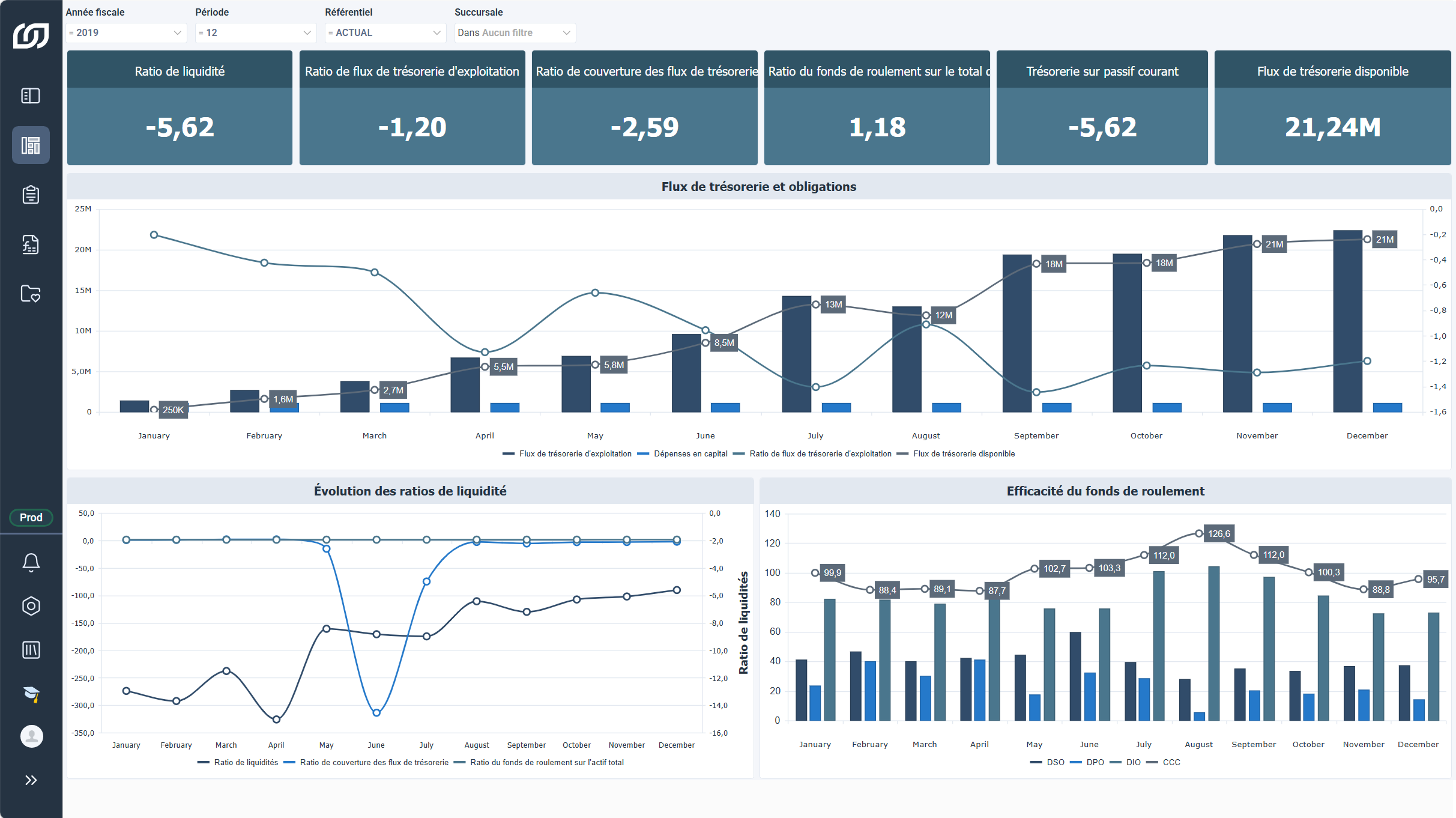Screen dimensions: 1456x818
Task: Expand the sidebar with double chevron
Action: click(x=31, y=780)
